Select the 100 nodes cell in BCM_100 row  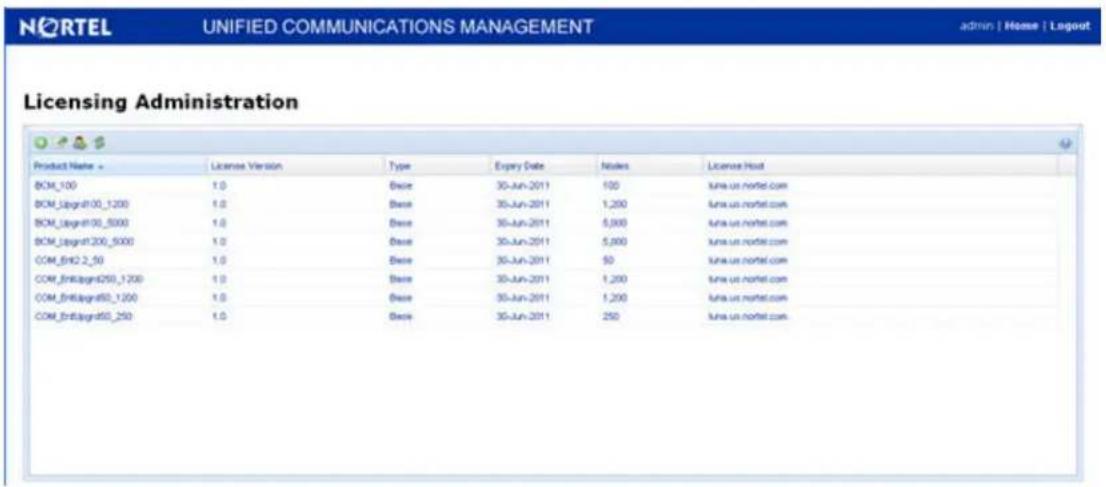[609, 186]
